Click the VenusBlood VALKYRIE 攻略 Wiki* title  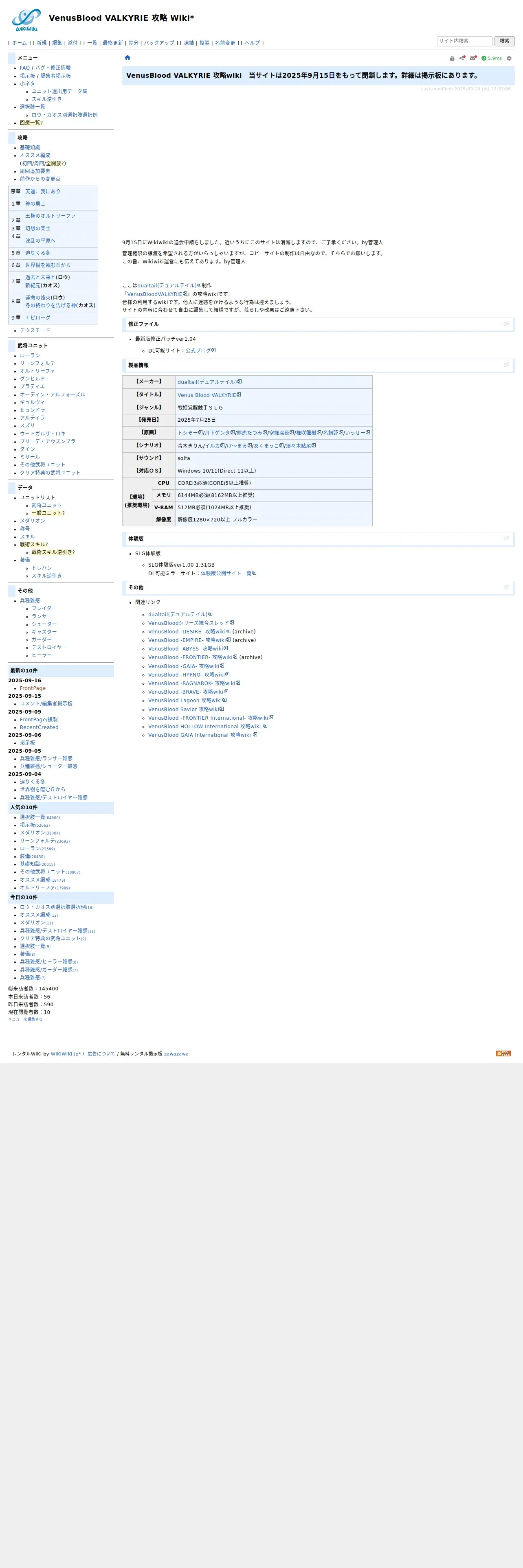(x=121, y=18)
